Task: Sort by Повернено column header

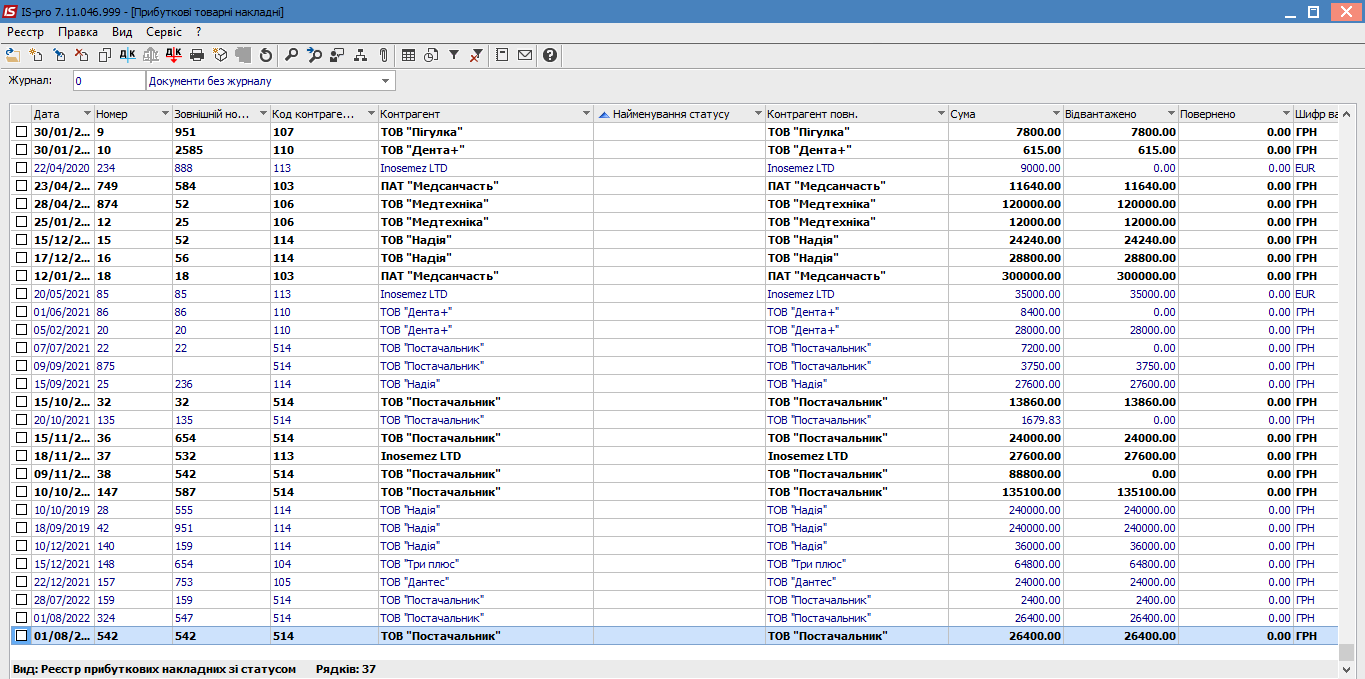Action: pos(1235,114)
